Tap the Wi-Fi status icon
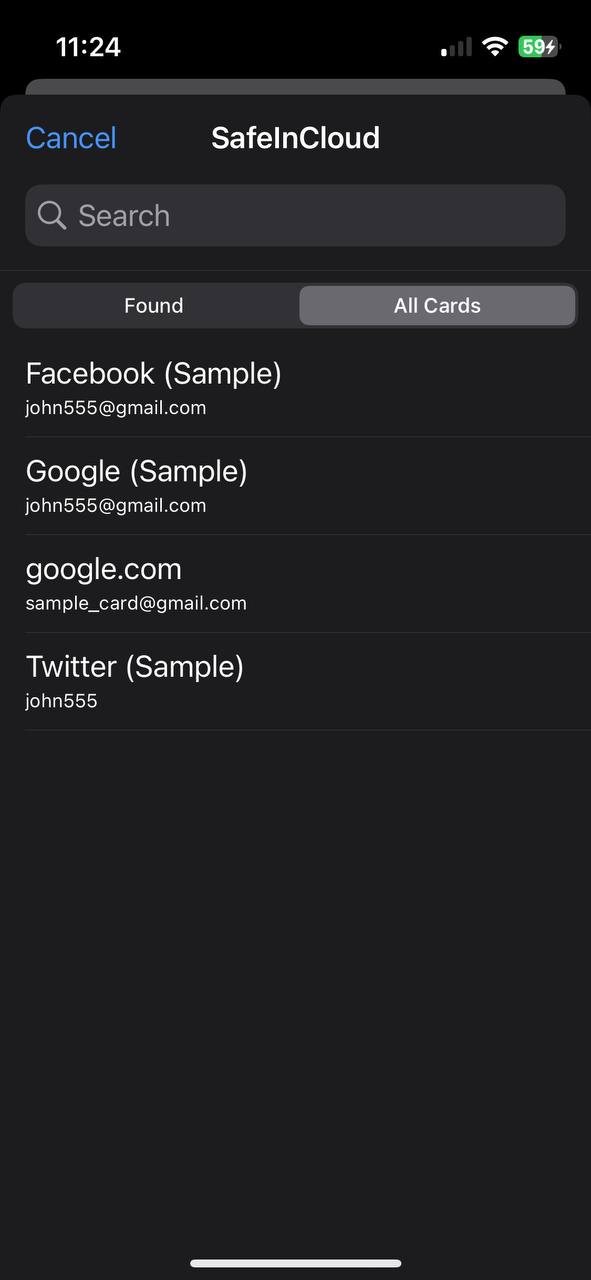591x1280 pixels. coord(494,47)
